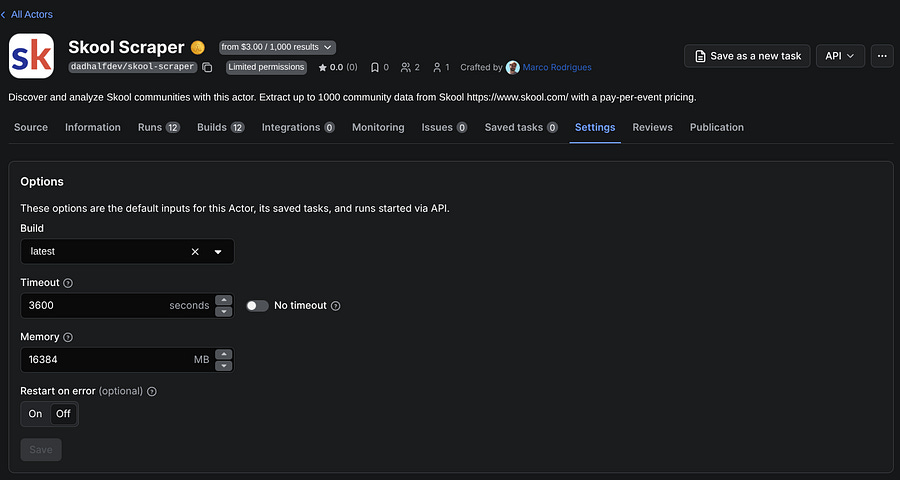The image size is (900, 480).
Task: Click the total users icon showing 2
Action: click(x=406, y=68)
